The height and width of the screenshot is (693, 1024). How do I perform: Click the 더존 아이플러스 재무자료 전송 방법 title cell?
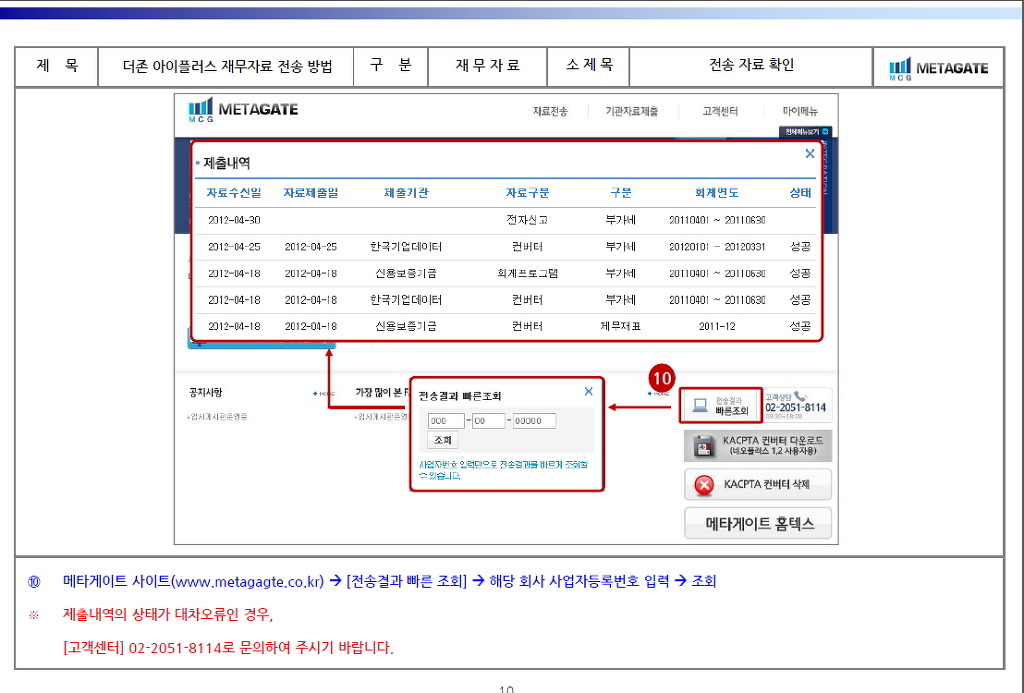click(x=226, y=67)
